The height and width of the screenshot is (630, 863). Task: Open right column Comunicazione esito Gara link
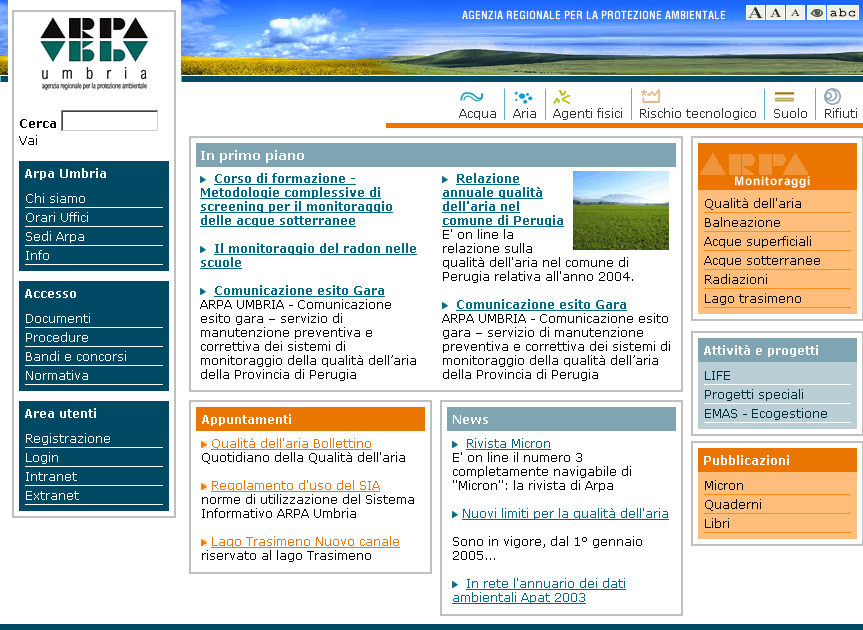pyautogui.click(x=541, y=304)
